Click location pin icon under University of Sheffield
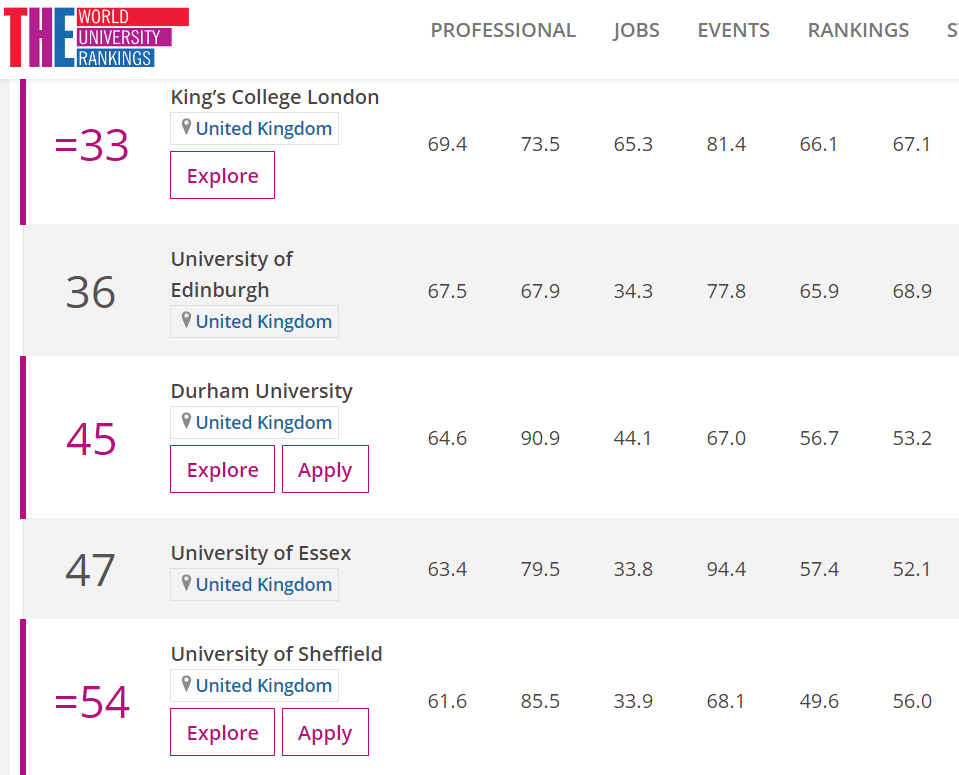The width and height of the screenshot is (959, 775). point(186,685)
